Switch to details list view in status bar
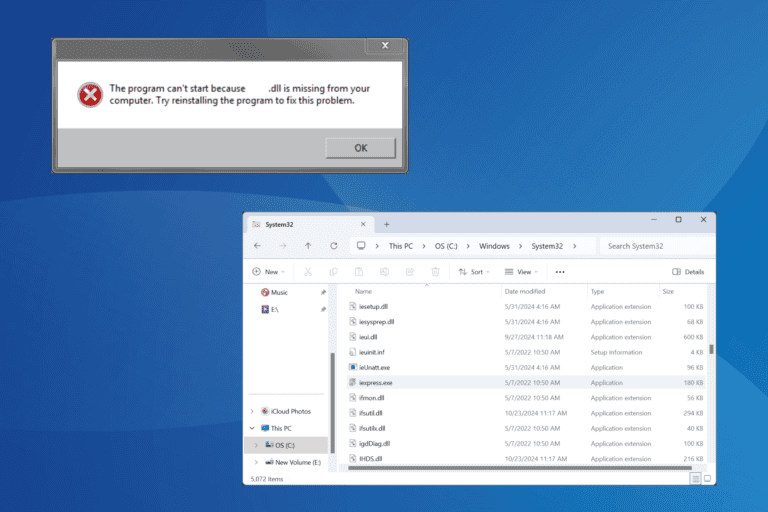The width and height of the screenshot is (768, 512). (696, 479)
